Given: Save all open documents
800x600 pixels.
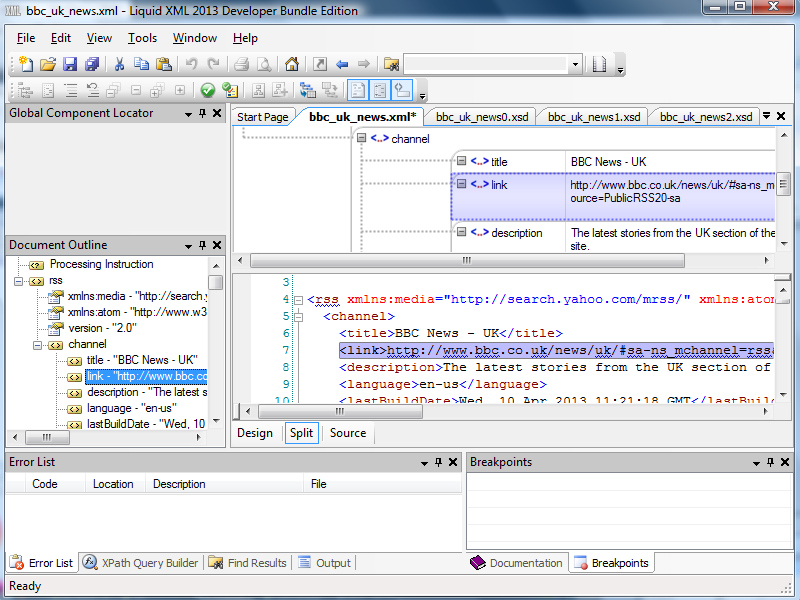Looking at the screenshot, I should pos(92,64).
